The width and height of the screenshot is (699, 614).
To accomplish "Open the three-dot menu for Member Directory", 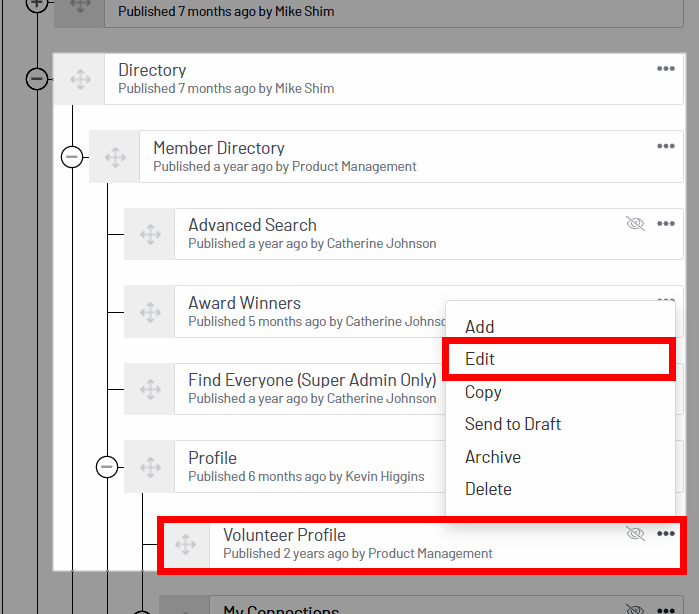I will pyautogui.click(x=666, y=146).
